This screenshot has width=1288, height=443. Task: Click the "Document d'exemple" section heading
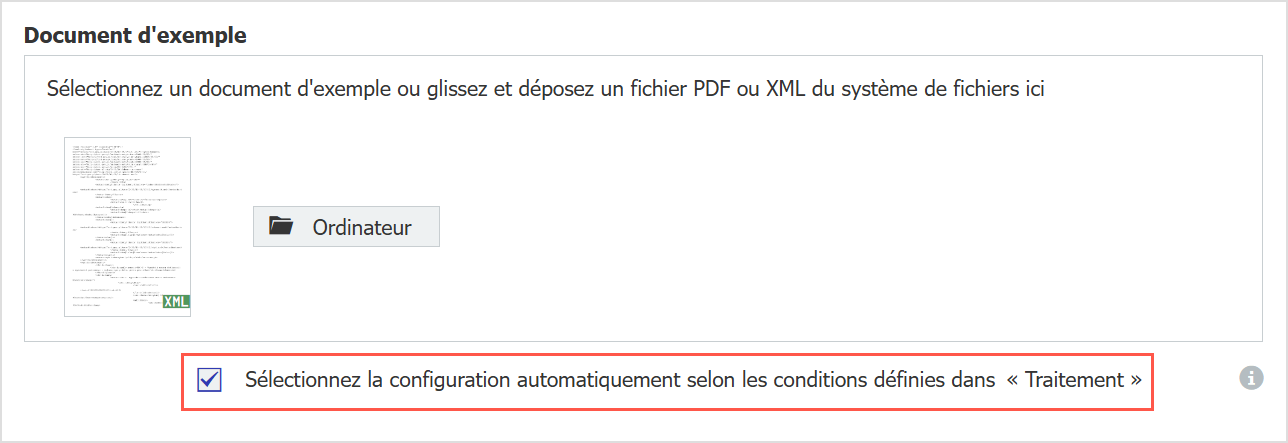[135, 36]
